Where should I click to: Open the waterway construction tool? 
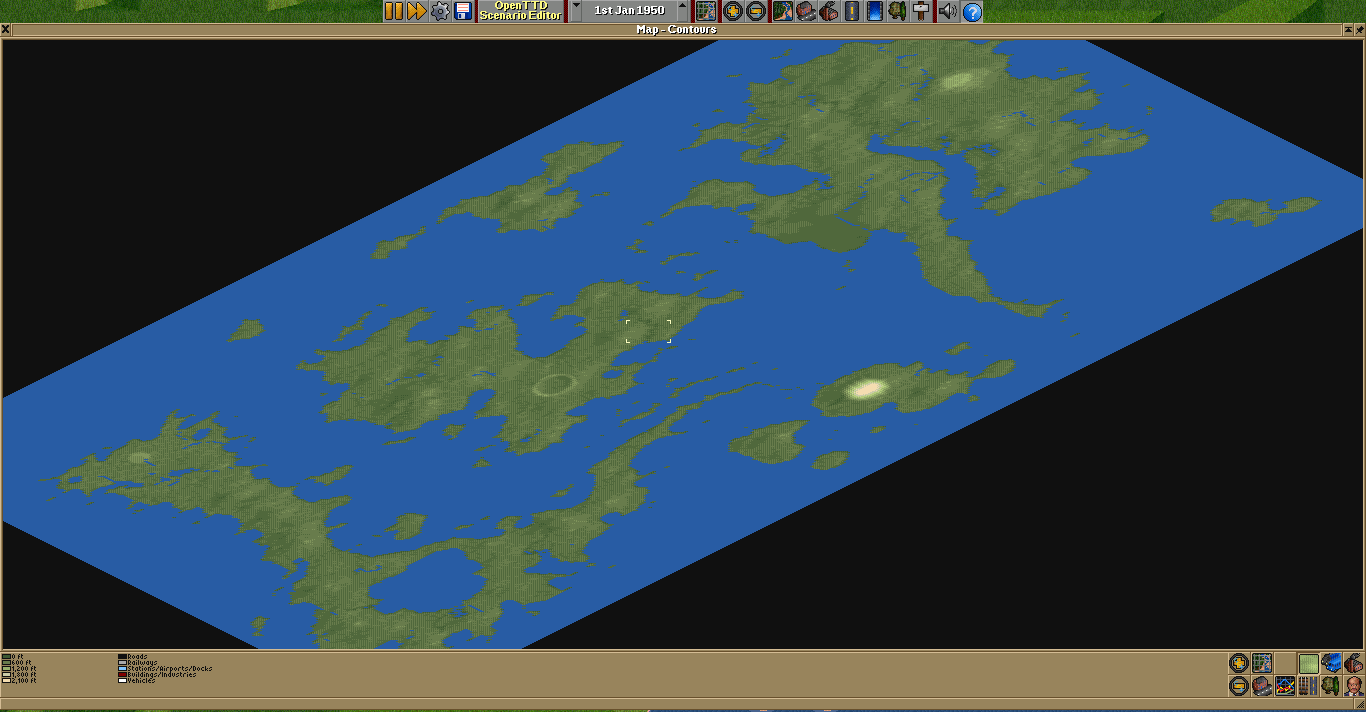click(874, 11)
